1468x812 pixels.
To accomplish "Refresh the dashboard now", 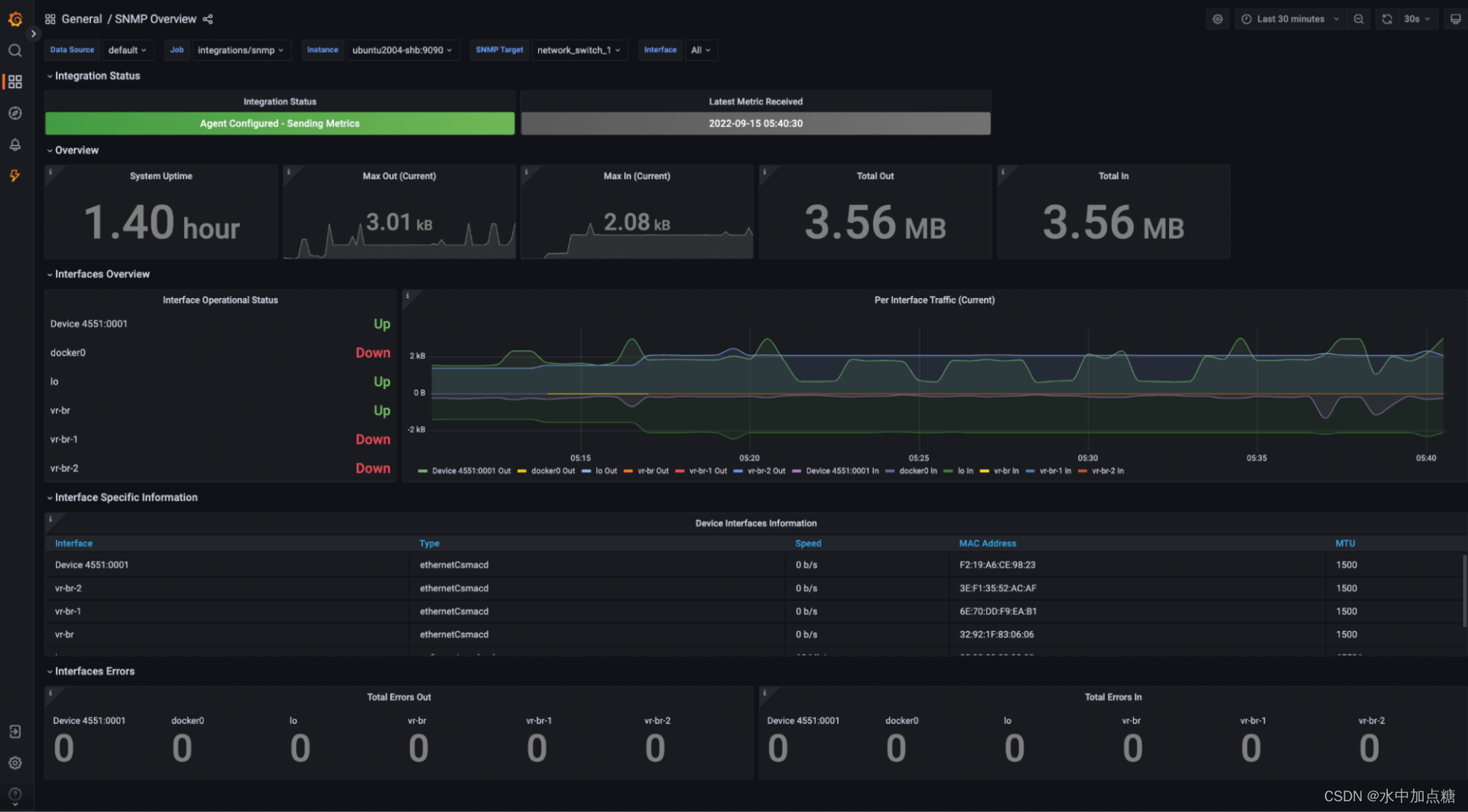I will pos(1387,19).
